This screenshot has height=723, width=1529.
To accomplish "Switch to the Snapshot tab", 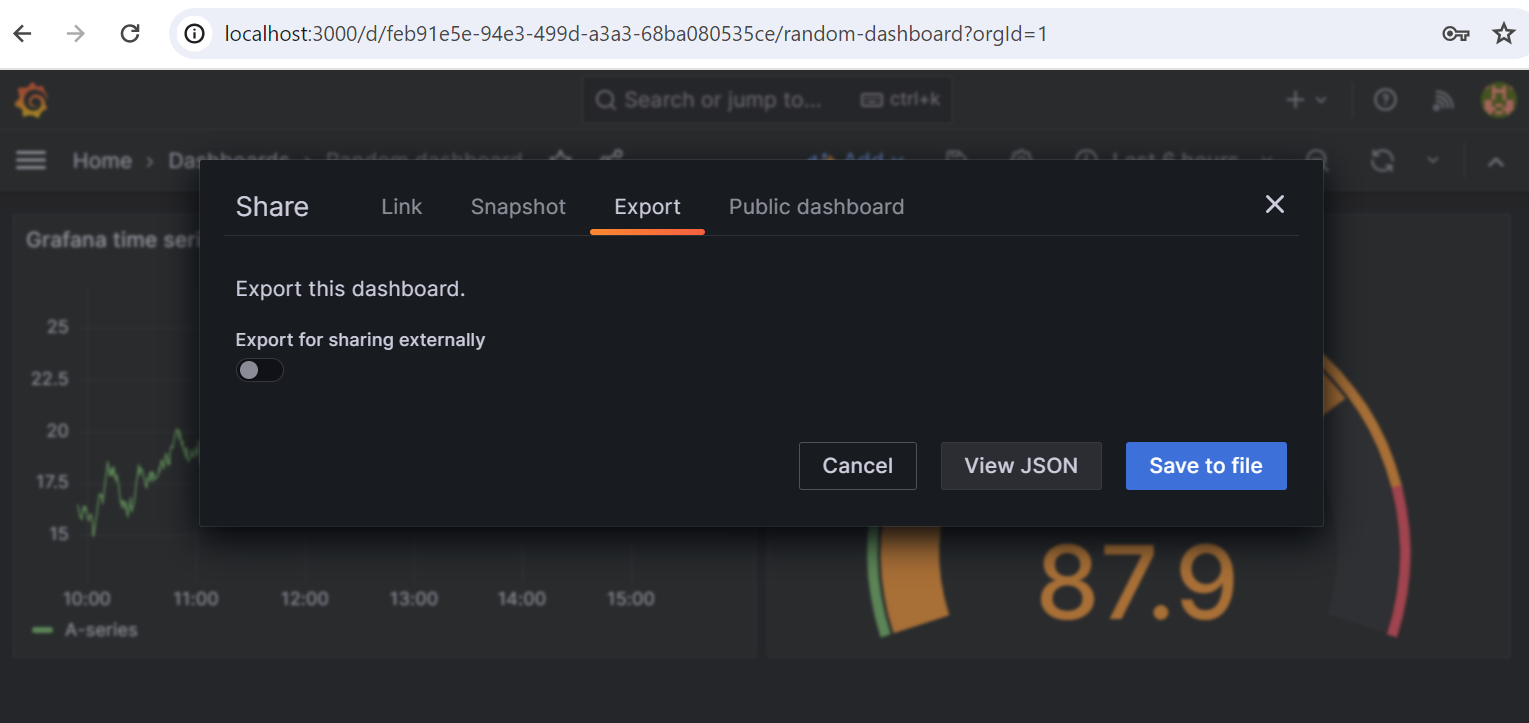I will click(518, 207).
